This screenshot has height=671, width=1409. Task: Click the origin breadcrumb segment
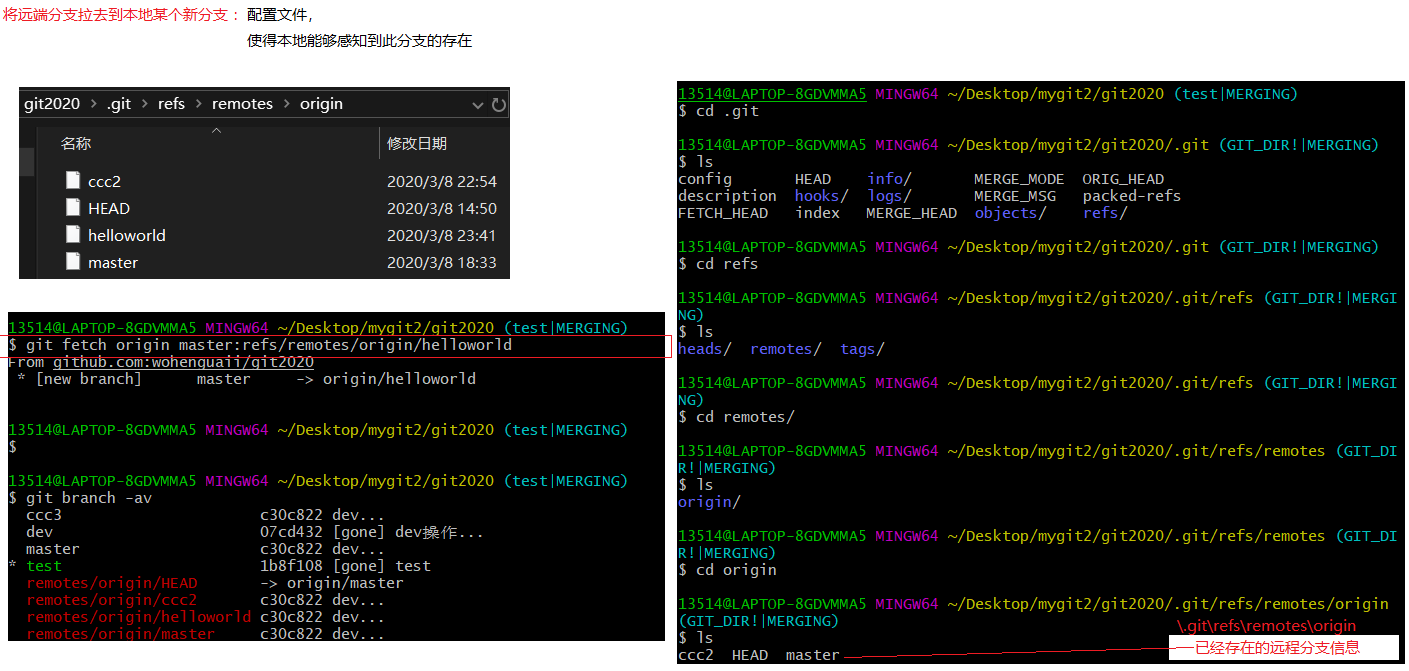321,104
